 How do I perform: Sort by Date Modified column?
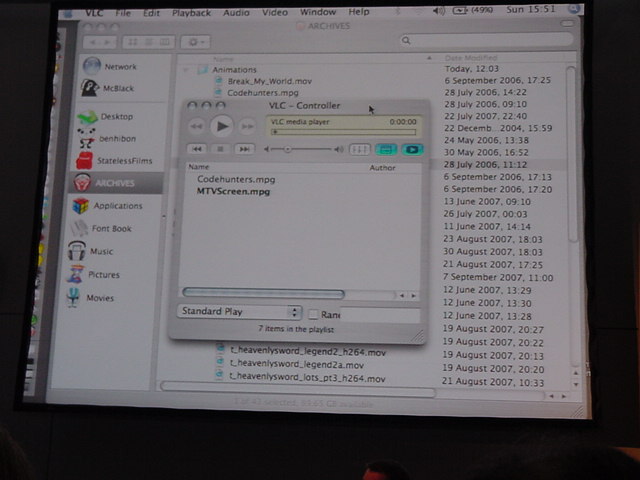(x=471, y=58)
